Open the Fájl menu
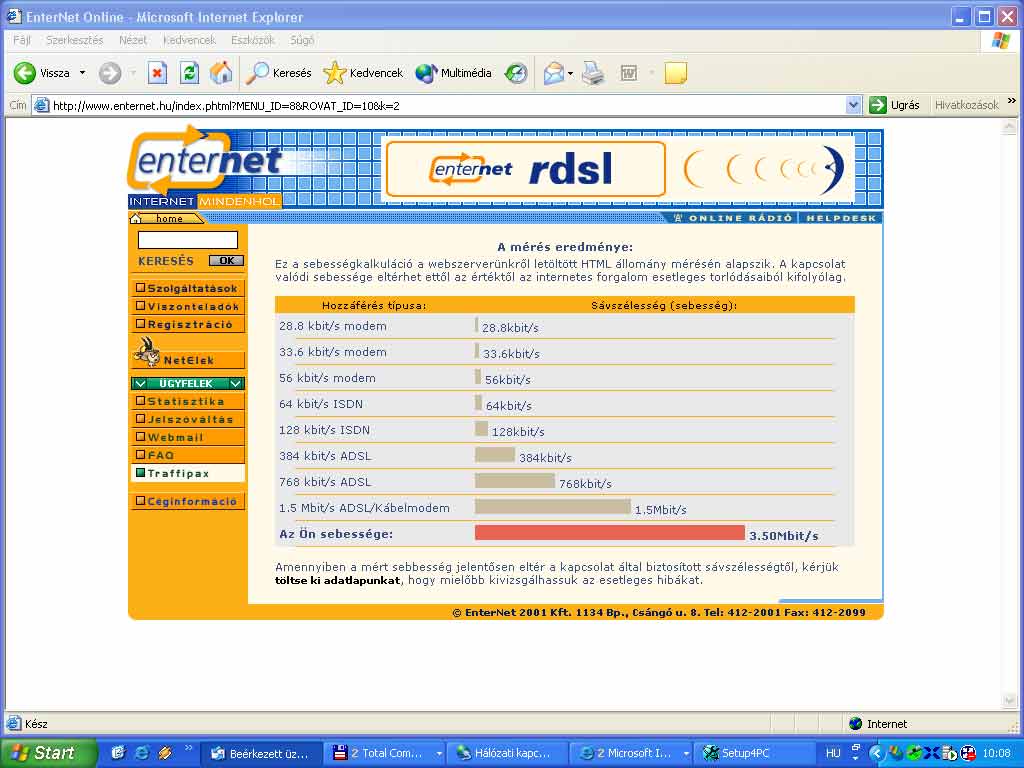1024x768 pixels. pyautogui.click(x=22, y=40)
